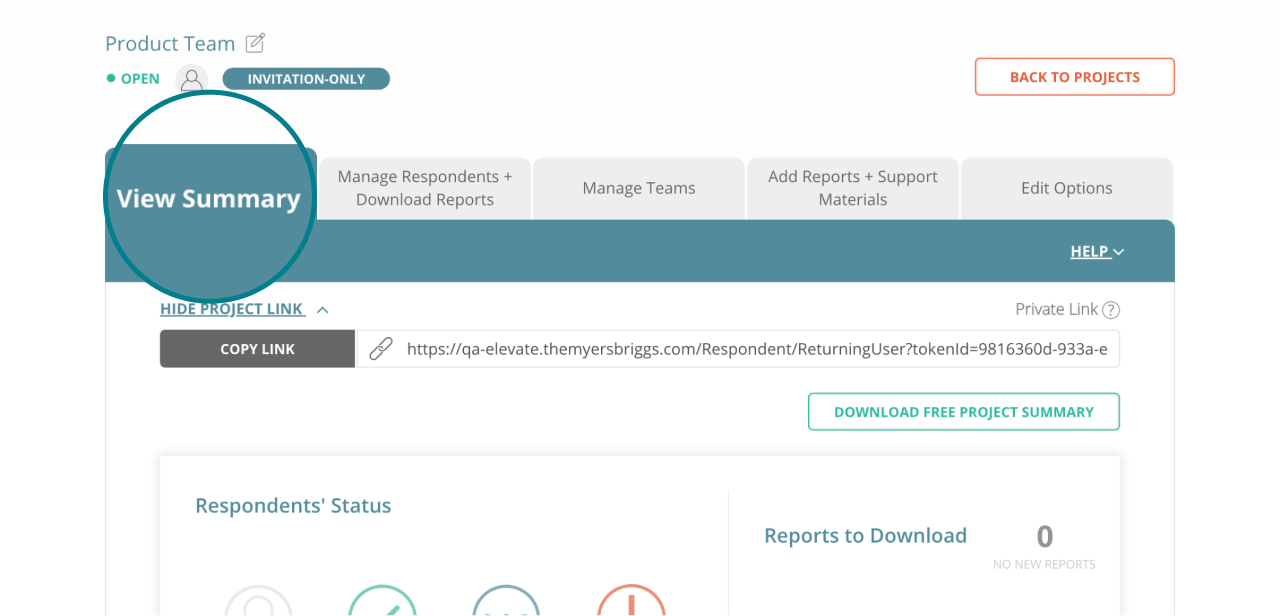Click the Reports to Download heading
1280x616 pixels.
click(x=865, y=536)
